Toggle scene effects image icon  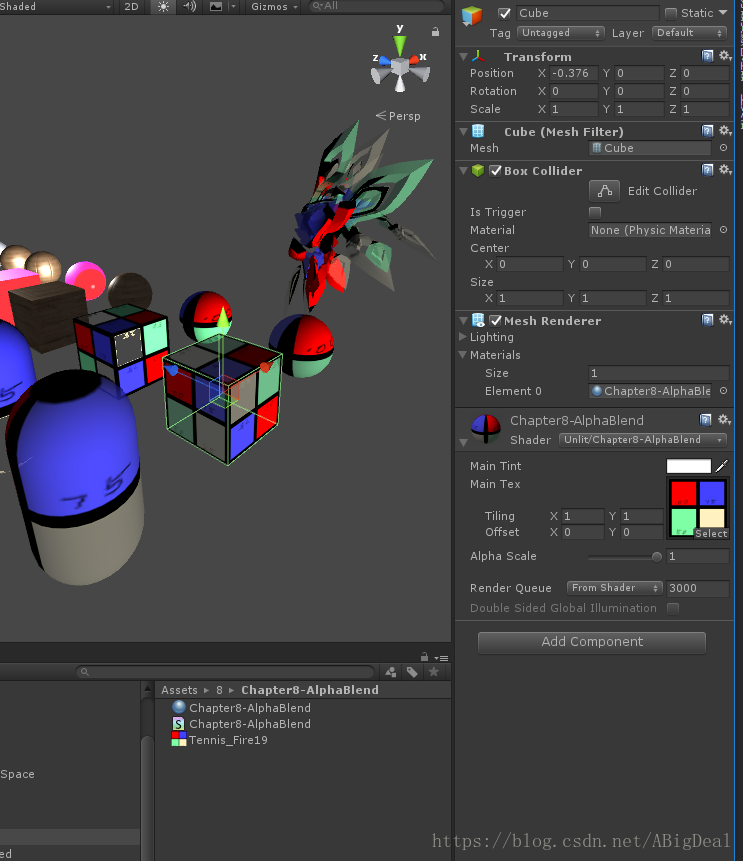coord(216,7)
